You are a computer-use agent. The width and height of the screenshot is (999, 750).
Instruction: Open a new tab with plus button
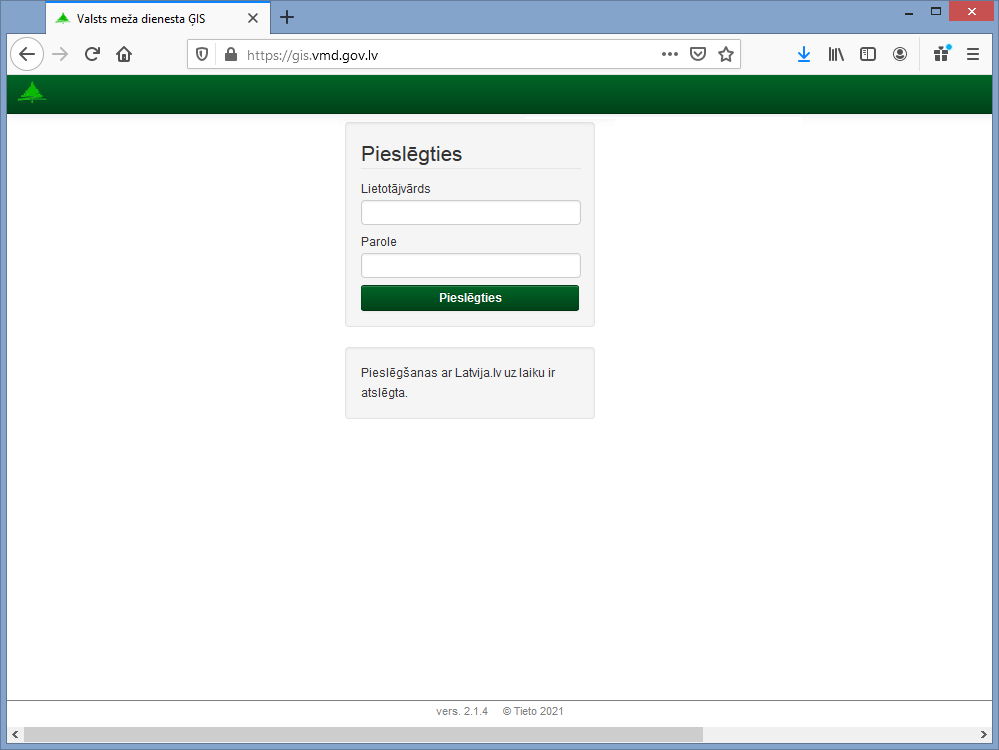[x=287, y=18]
